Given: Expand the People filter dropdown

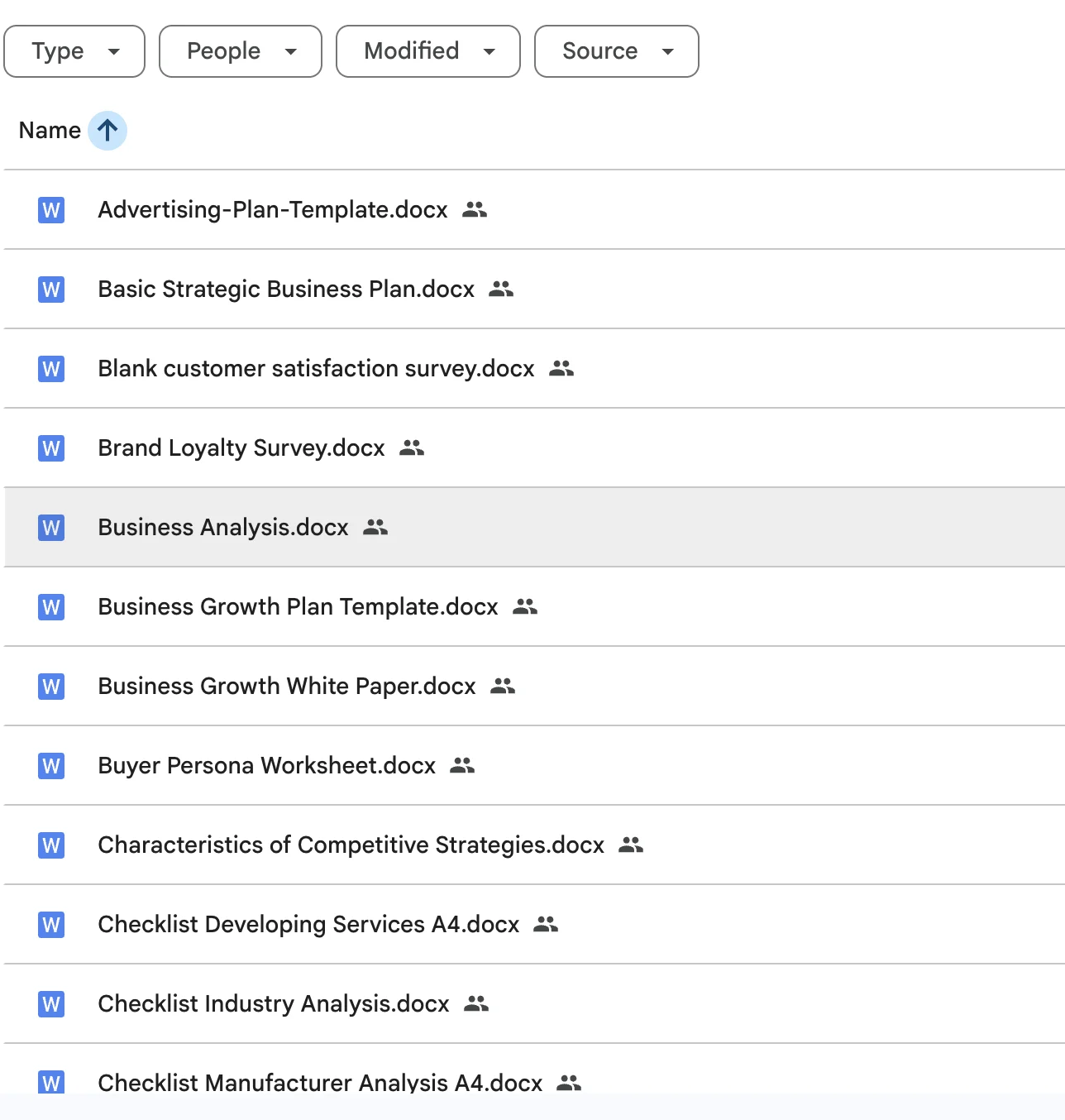Looking at the screenshot, I should point(241,51).
